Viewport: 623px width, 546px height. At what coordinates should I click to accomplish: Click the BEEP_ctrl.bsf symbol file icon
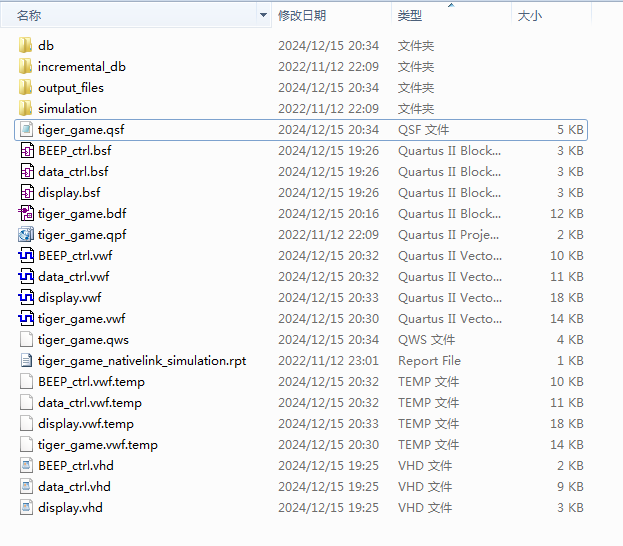(x=26, y=151)
